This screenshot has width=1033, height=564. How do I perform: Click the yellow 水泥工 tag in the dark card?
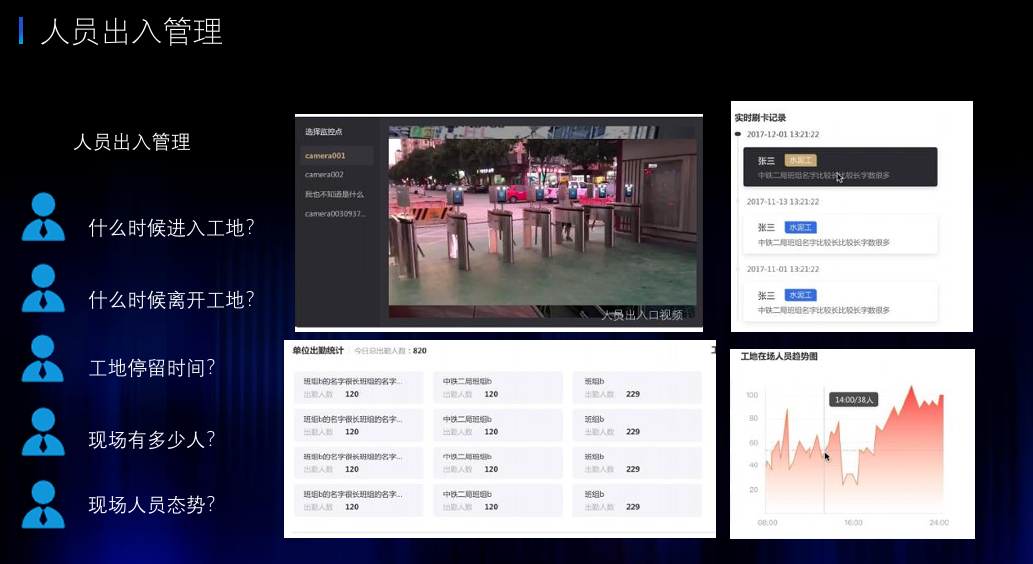(800, 160)
